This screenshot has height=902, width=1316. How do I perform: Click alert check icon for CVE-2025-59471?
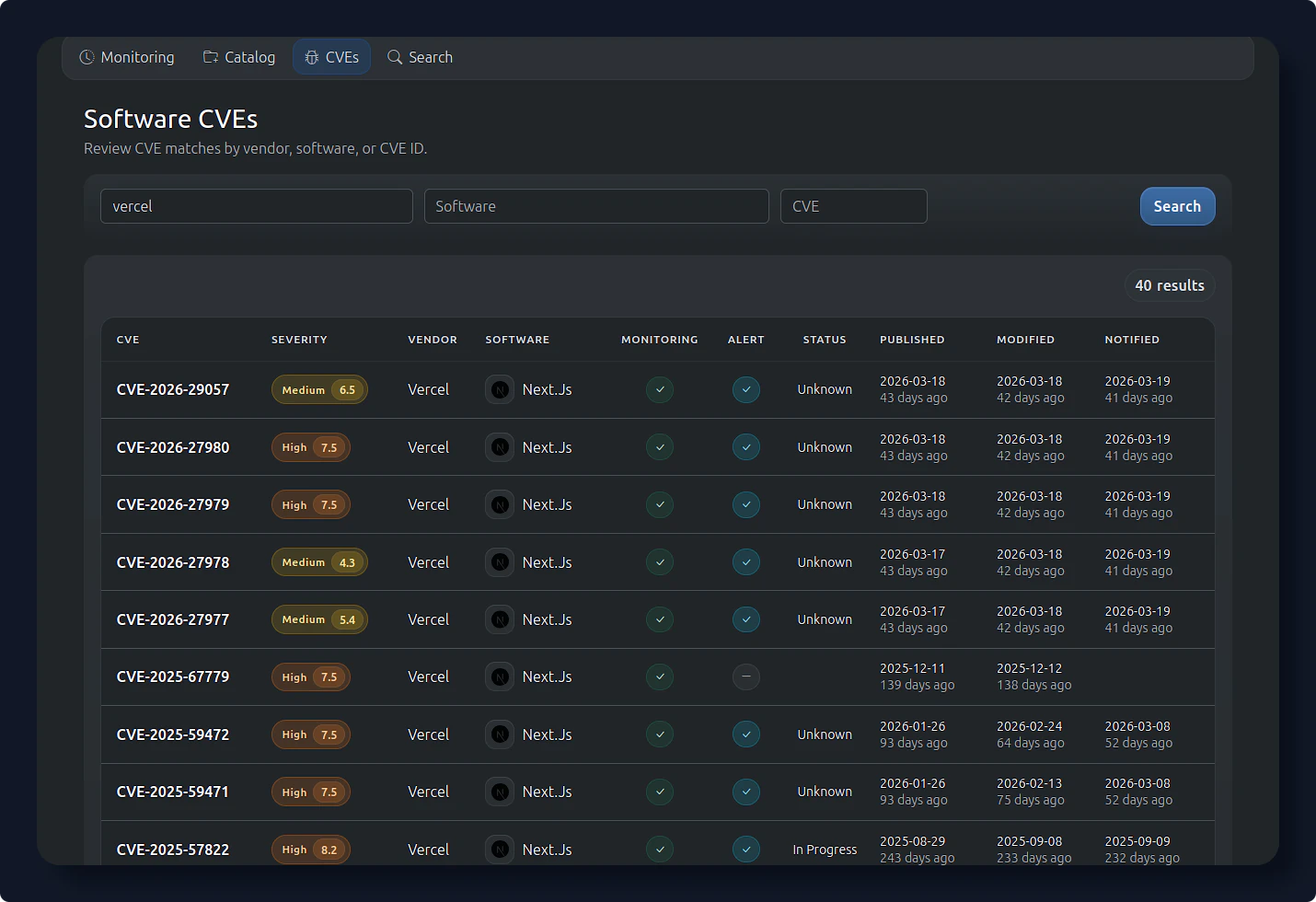[746, 792]
